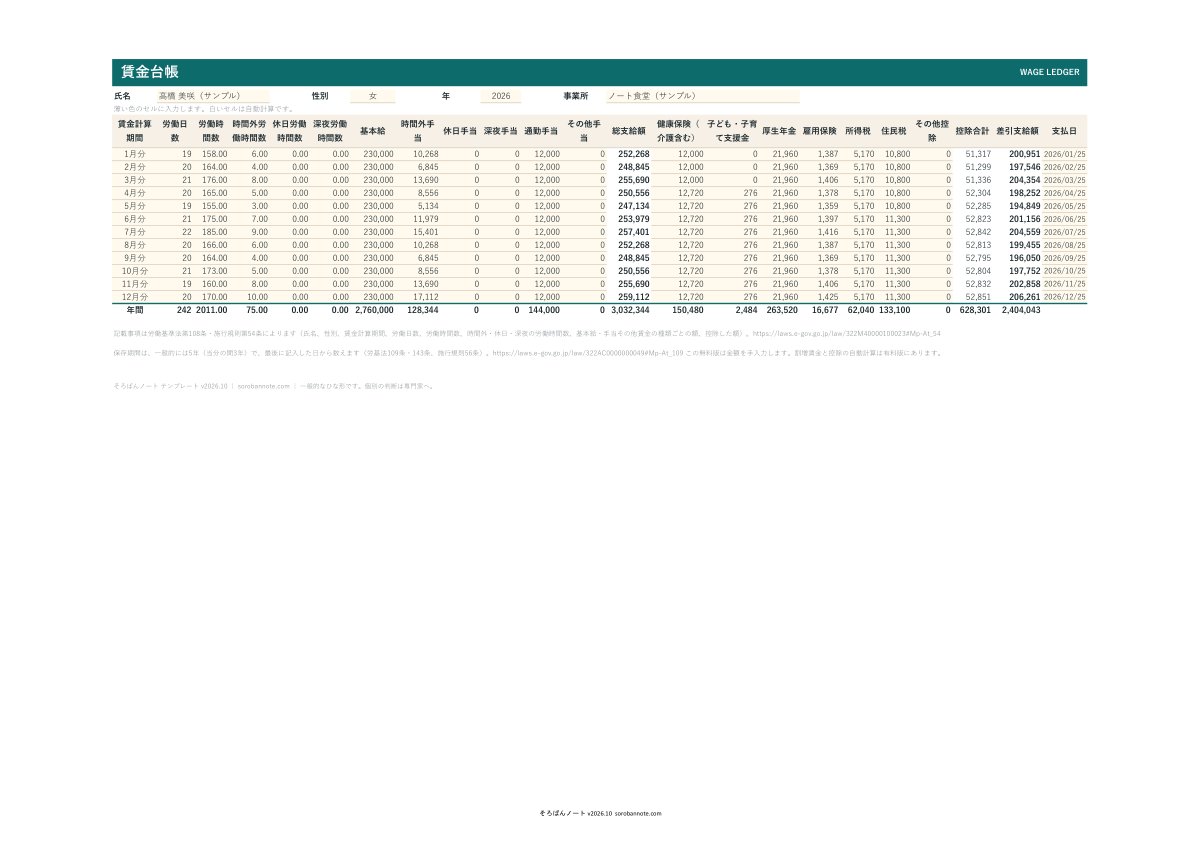Select the 子ども・子育て支援金 column header
Viewport: 1200px width, 849px height.
coord(732,130)
